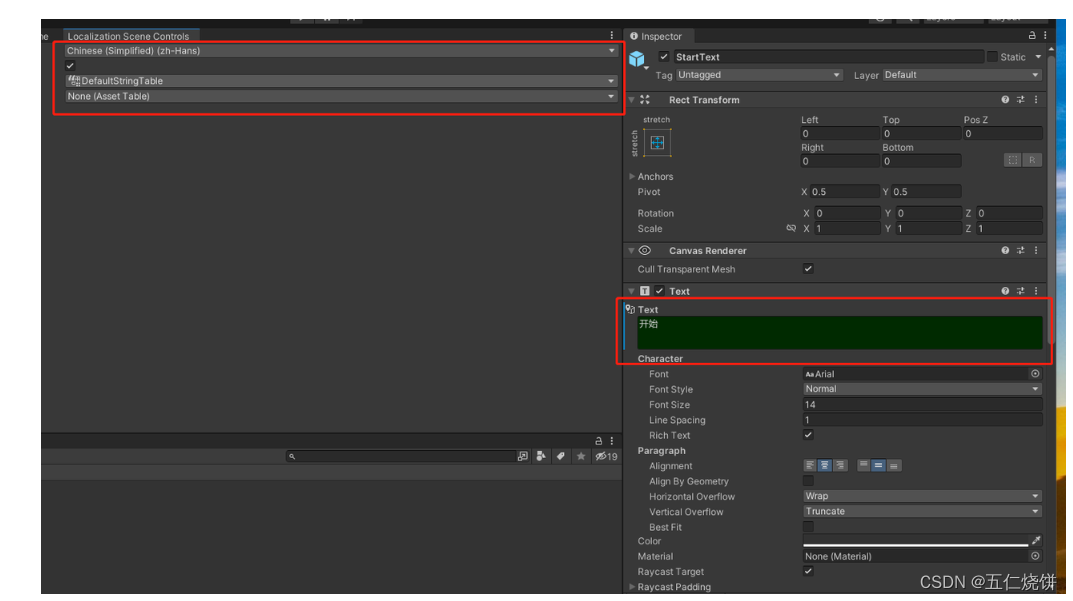Open the Inspector panel's three-dot menu
1073x601 pixels.
1045,36
